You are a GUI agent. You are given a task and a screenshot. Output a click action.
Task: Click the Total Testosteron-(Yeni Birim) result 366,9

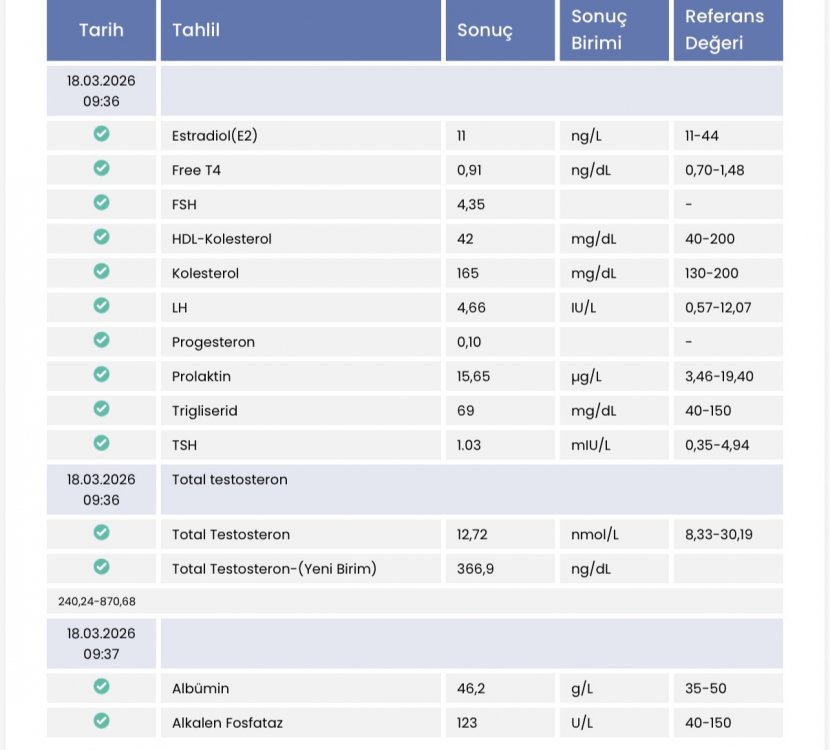(x=475, y=569)
